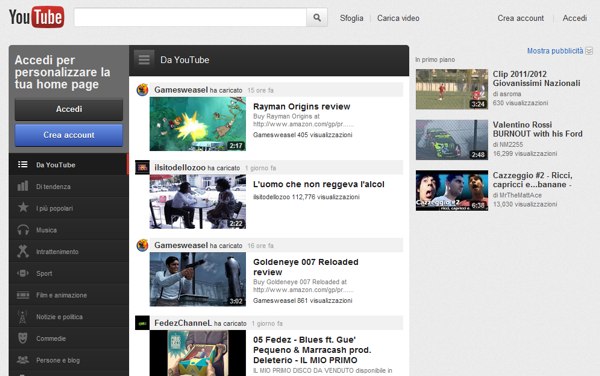Open Valentino Rossi BURNOUT thumbnail
The height and width of the screenshot is (376, 600).
(452, 140)
